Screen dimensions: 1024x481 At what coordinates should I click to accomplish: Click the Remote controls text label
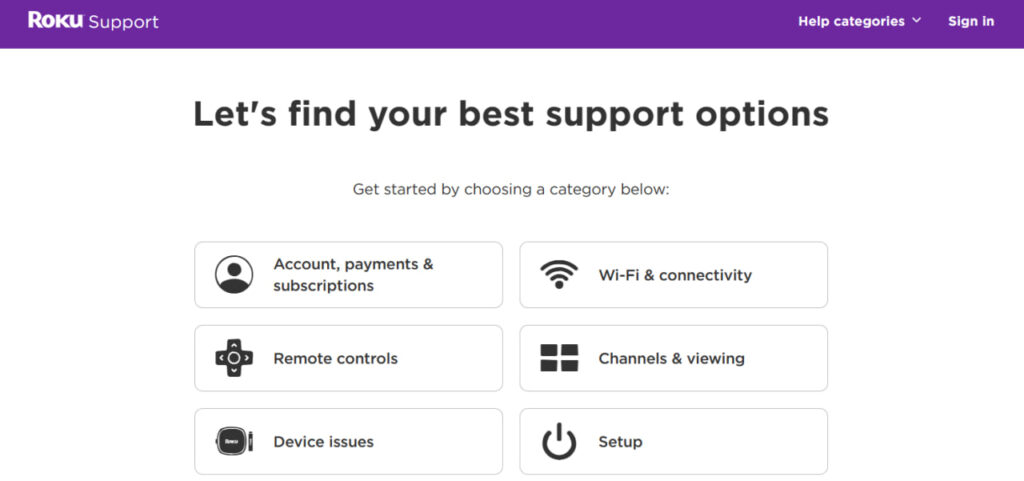click(336, 358)
